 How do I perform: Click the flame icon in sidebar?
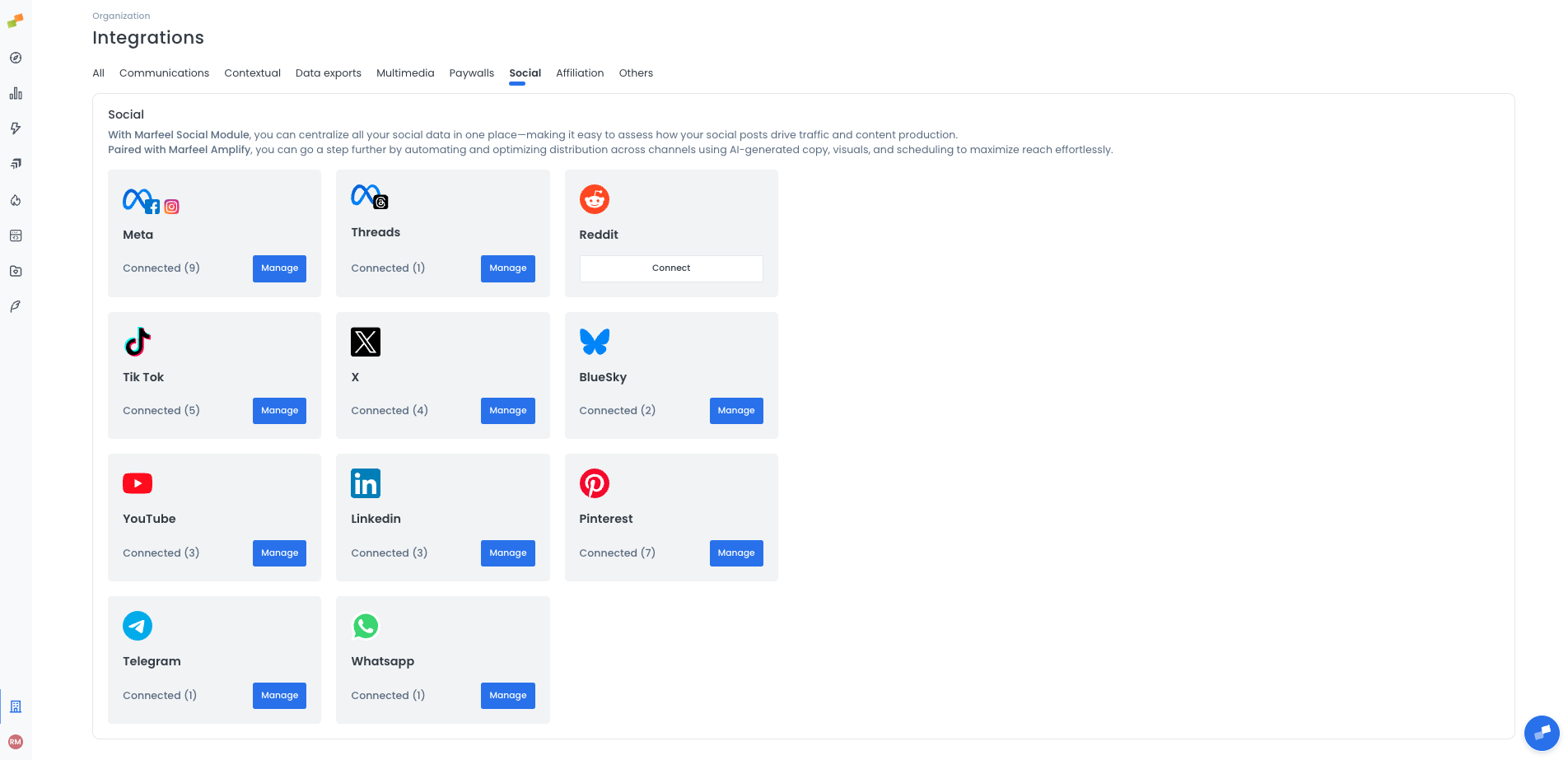(x=16, y=200)
